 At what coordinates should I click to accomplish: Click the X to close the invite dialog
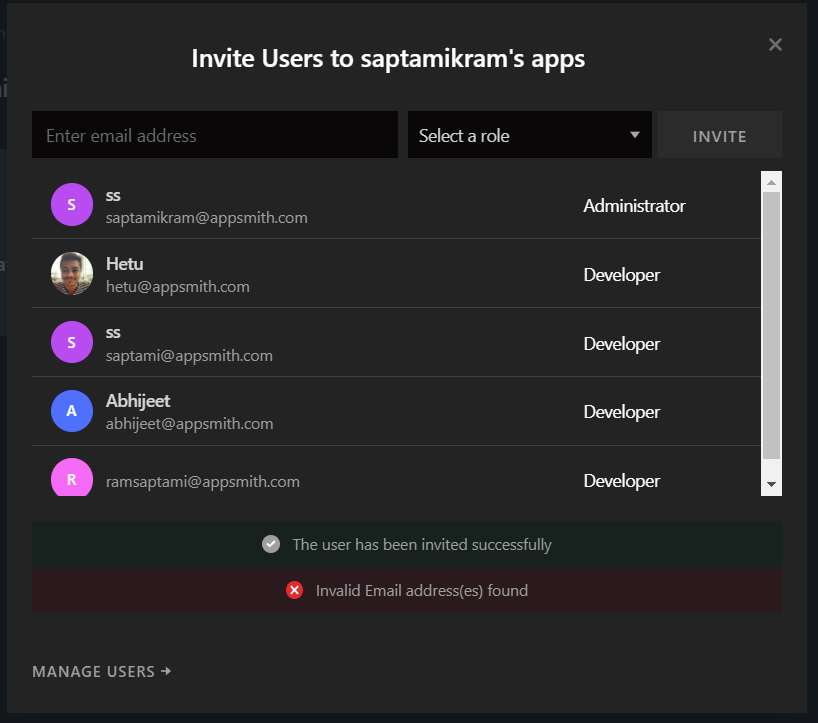pyautogui.click(x=775, y=44)
